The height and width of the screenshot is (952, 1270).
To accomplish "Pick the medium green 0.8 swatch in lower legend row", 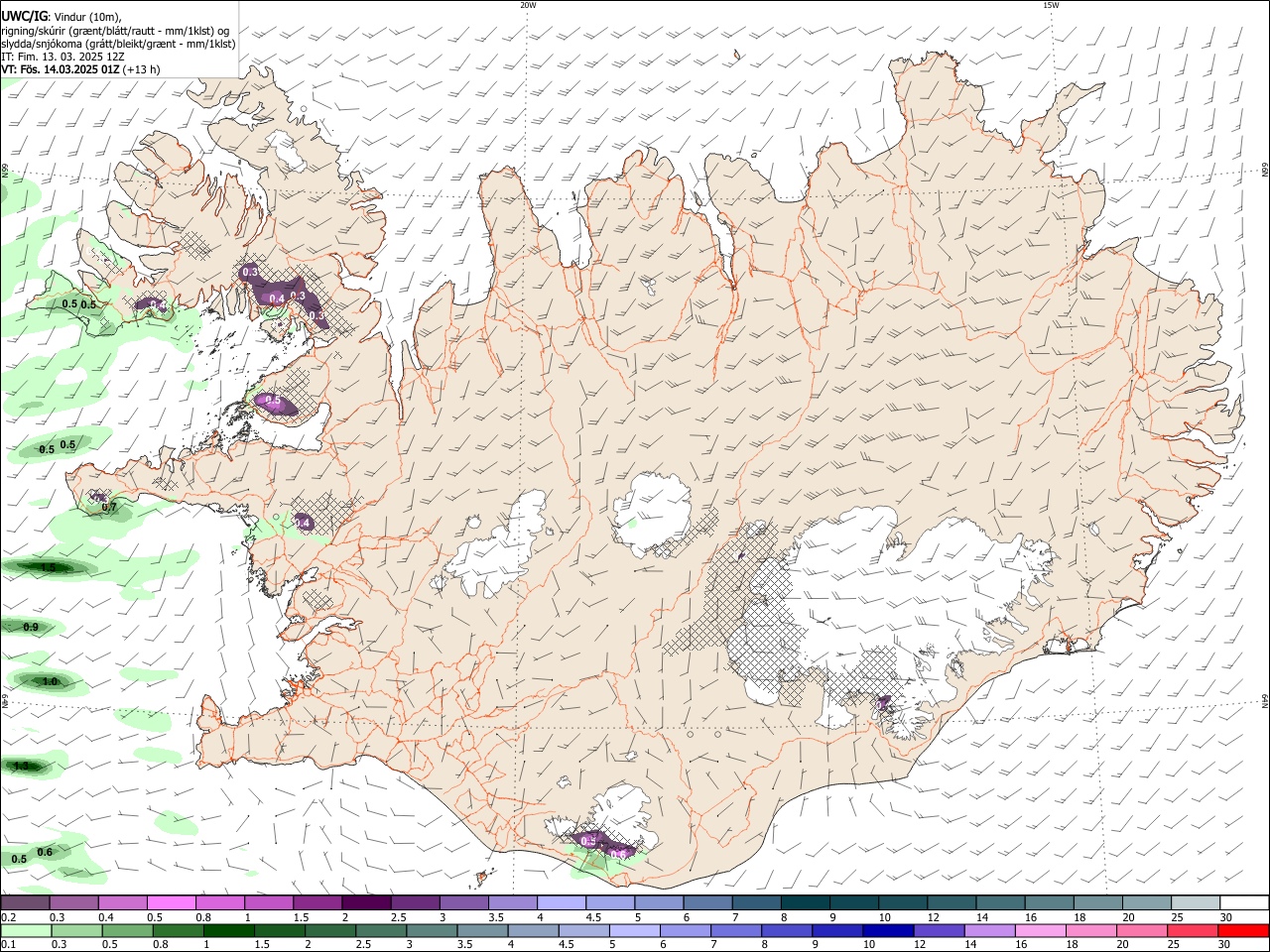I will pos(178,930).
